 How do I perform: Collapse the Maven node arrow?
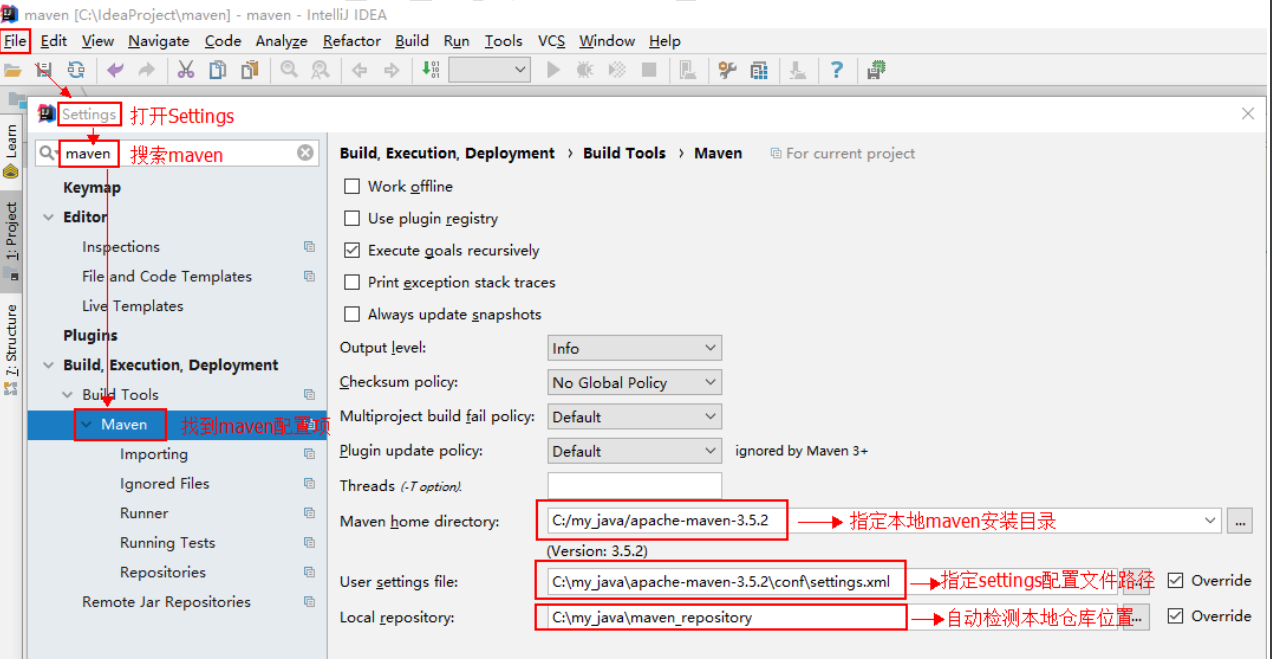pos(88,425)
